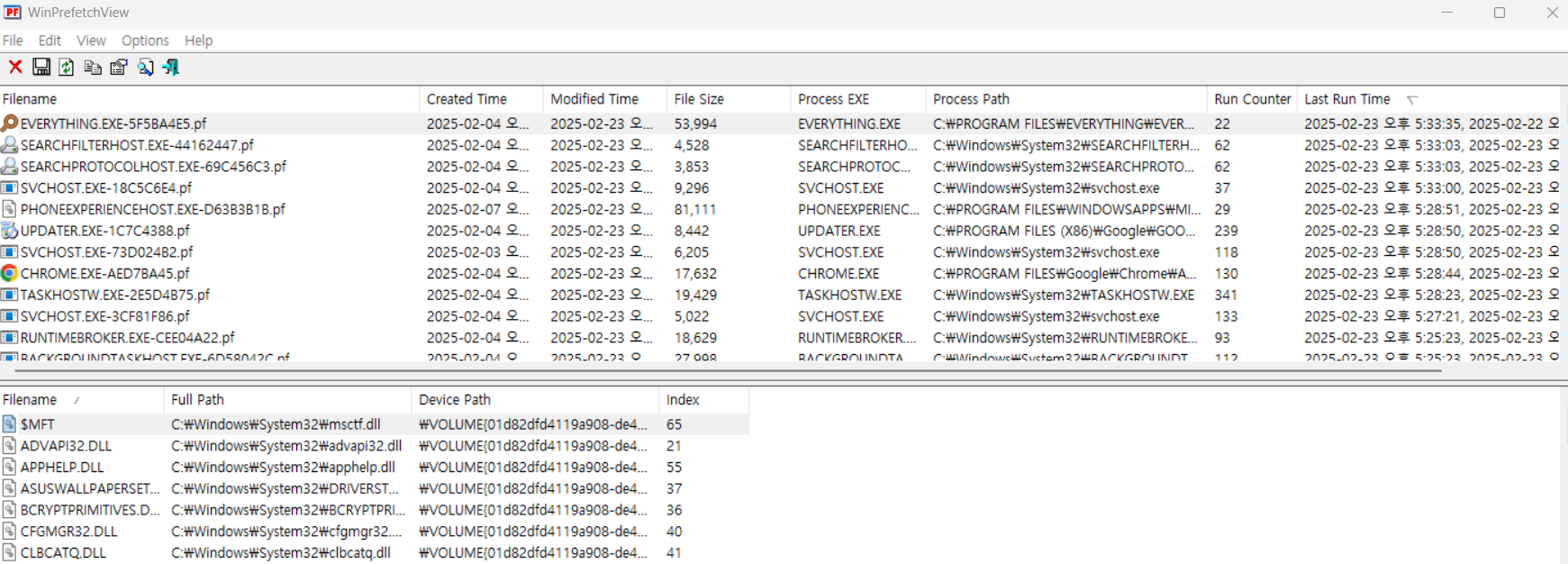Viewport: 1568px width, 564px height.
Task: Open the Edit menu
Action: 50,41
